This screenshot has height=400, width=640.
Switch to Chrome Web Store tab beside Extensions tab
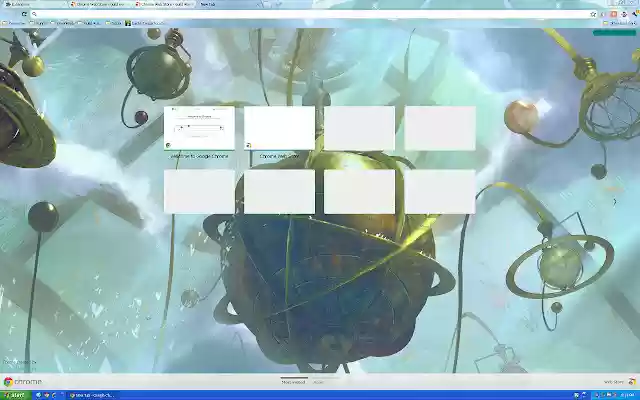click(100, 4)
